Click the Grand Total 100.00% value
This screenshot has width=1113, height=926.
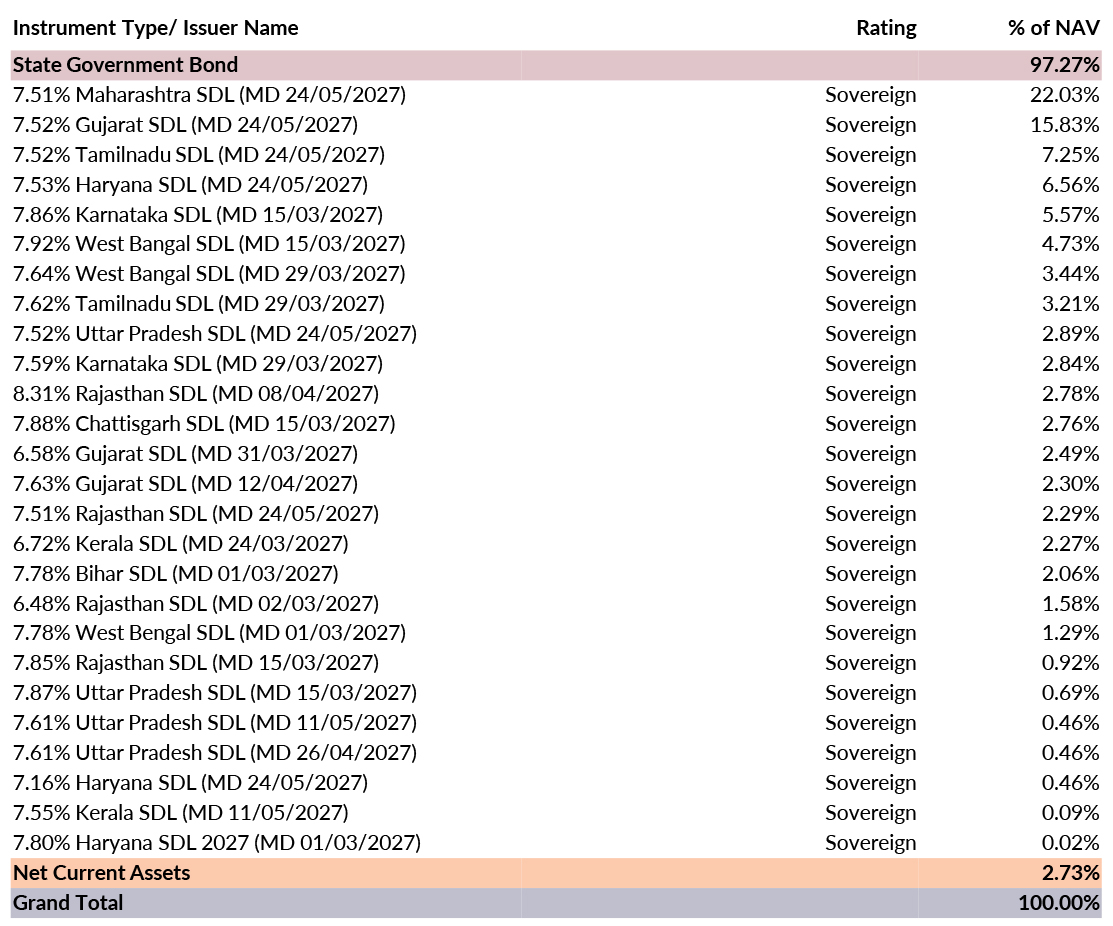(x=1059, y=902)
